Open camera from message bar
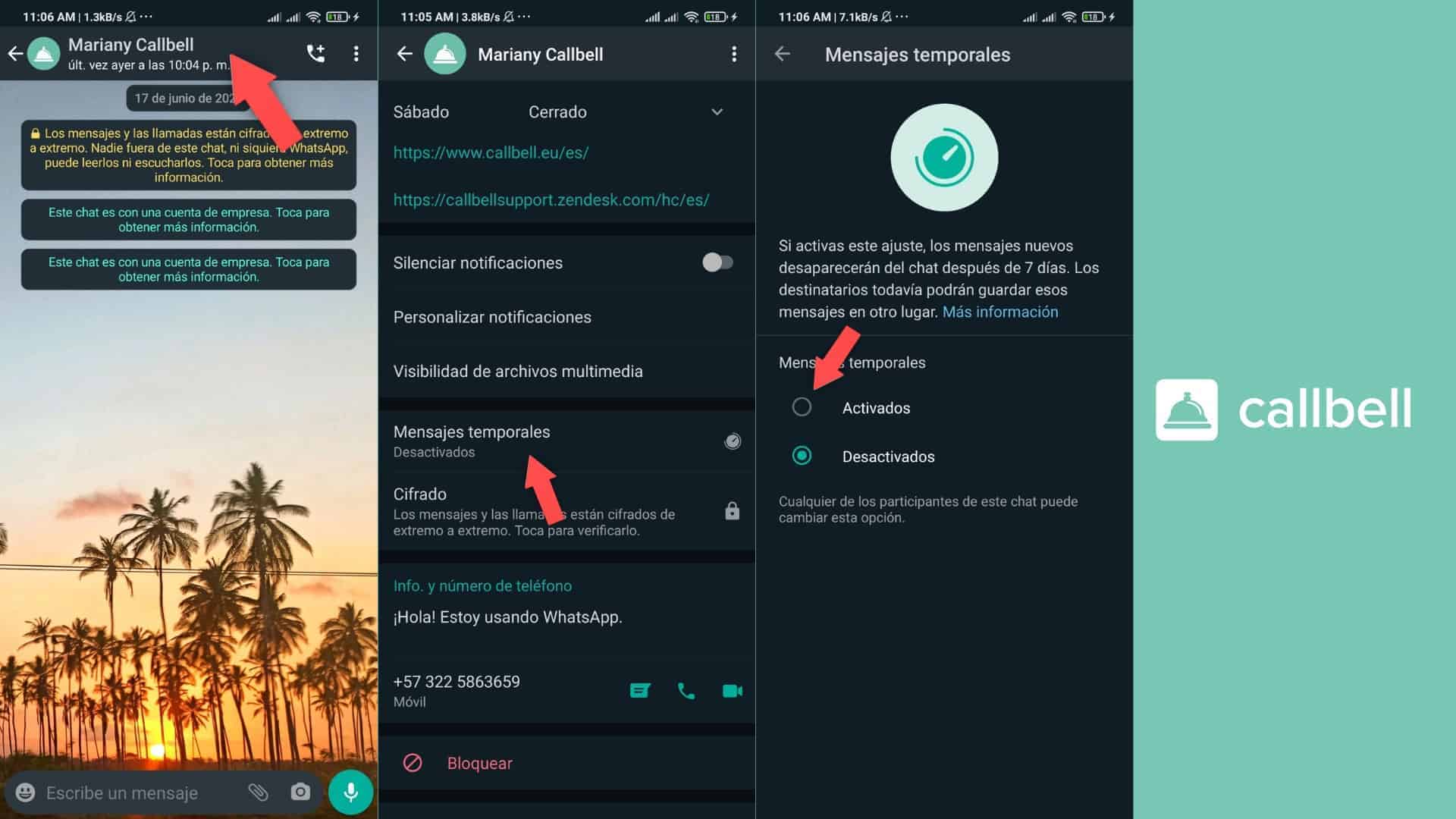 click(x=300, y=792)
